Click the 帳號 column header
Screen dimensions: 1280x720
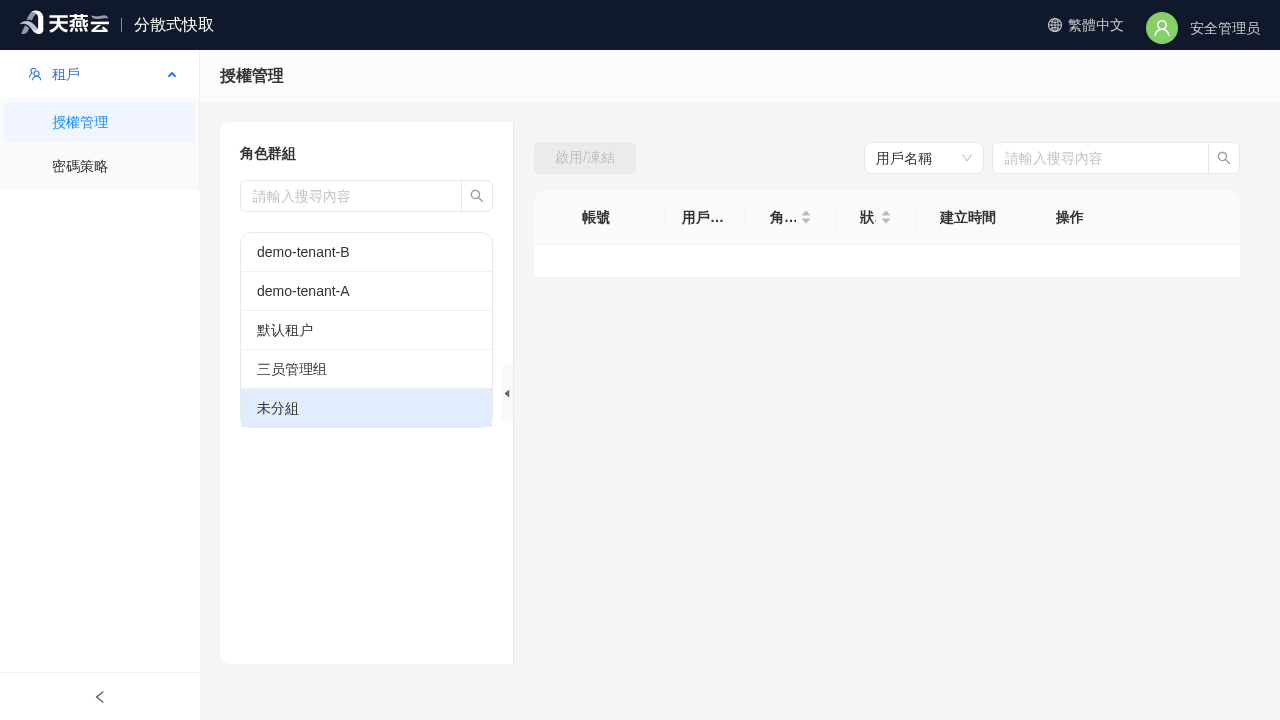[x=596, y=217]
